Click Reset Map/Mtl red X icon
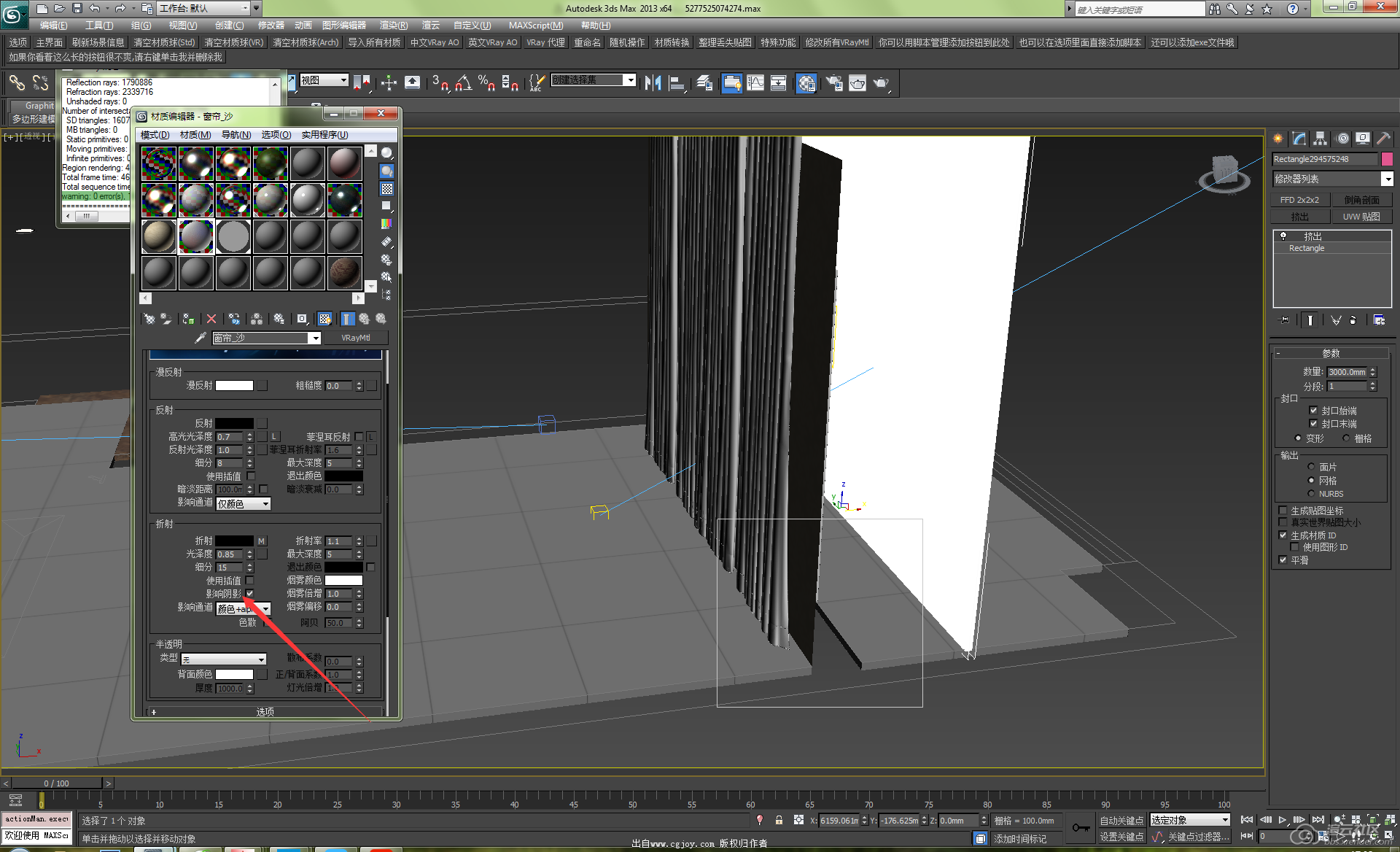This screenshot has width=1400, height=852. (x=211, y=319)
